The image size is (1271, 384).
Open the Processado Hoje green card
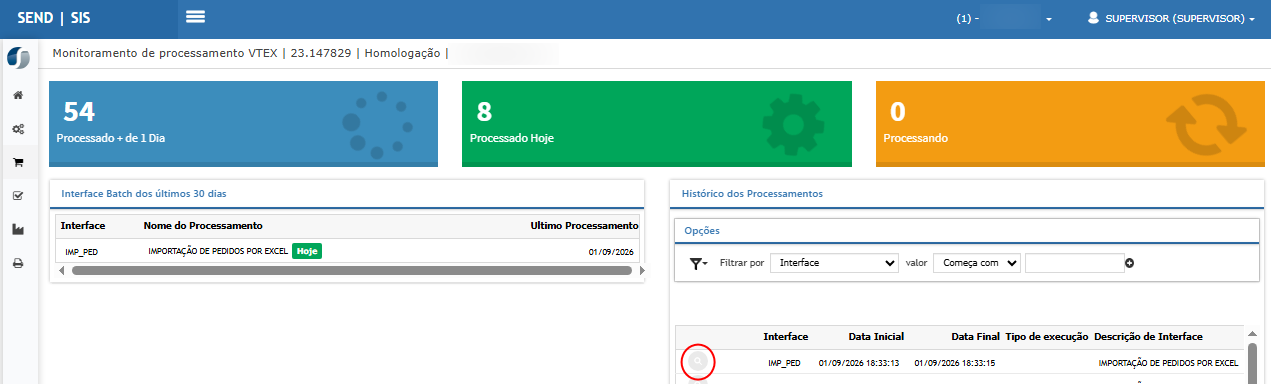pos(657,123)
